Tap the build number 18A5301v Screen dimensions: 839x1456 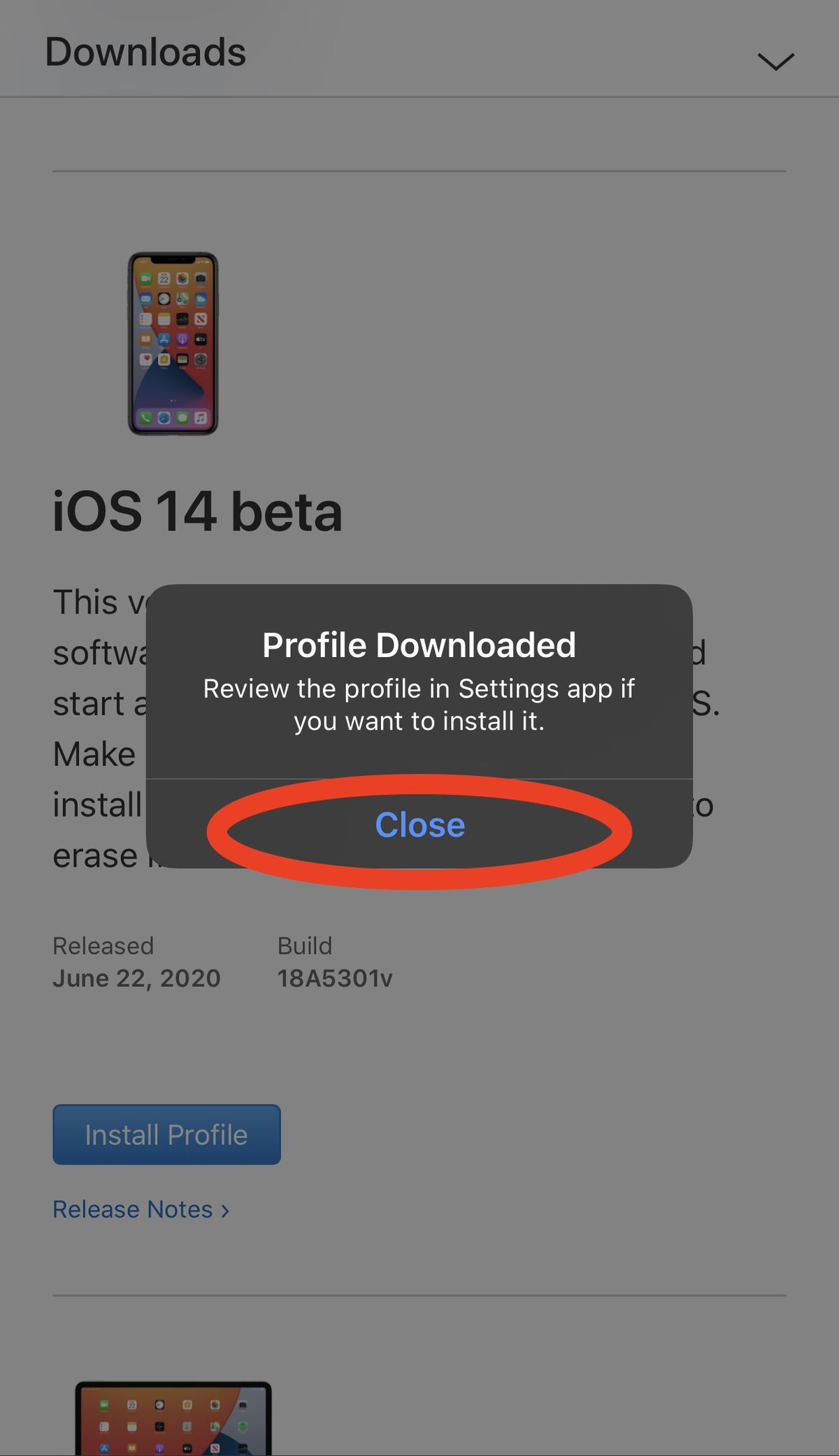pyautogui.click(x=335, y=978)
